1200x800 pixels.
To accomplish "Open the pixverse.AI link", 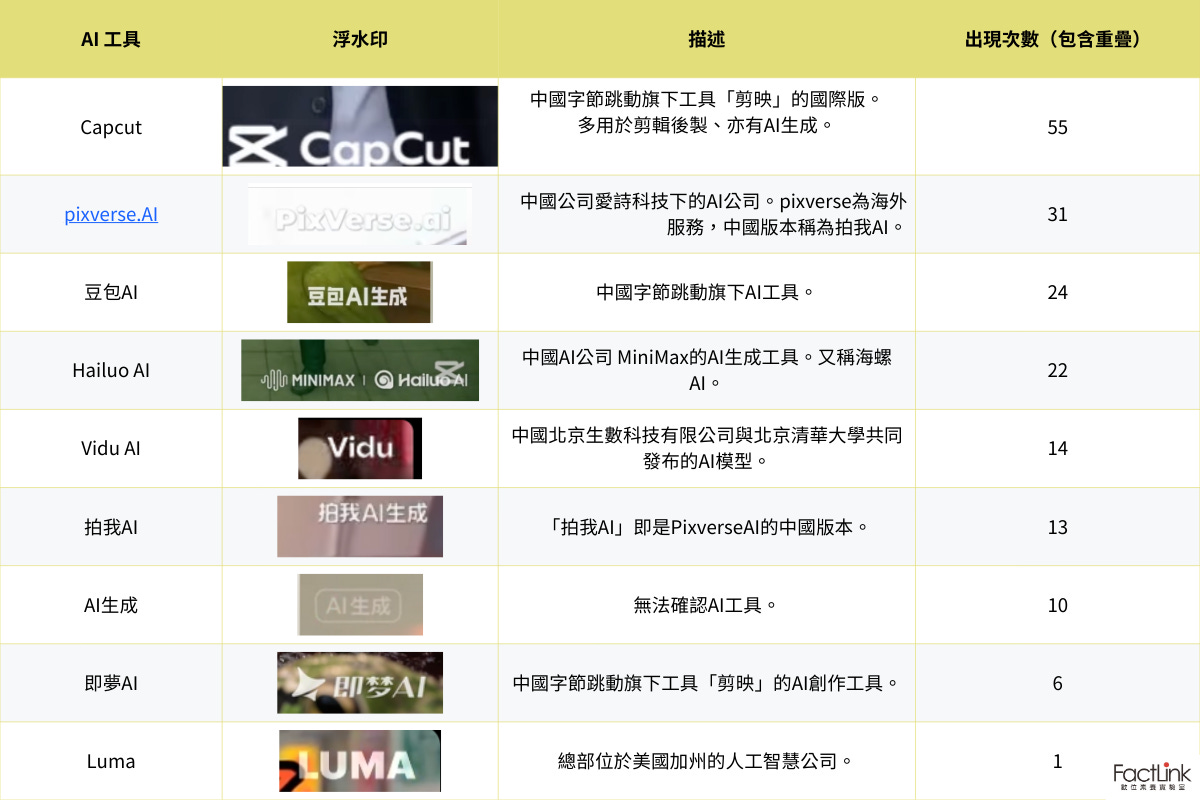I will click(x=111, y=214).
